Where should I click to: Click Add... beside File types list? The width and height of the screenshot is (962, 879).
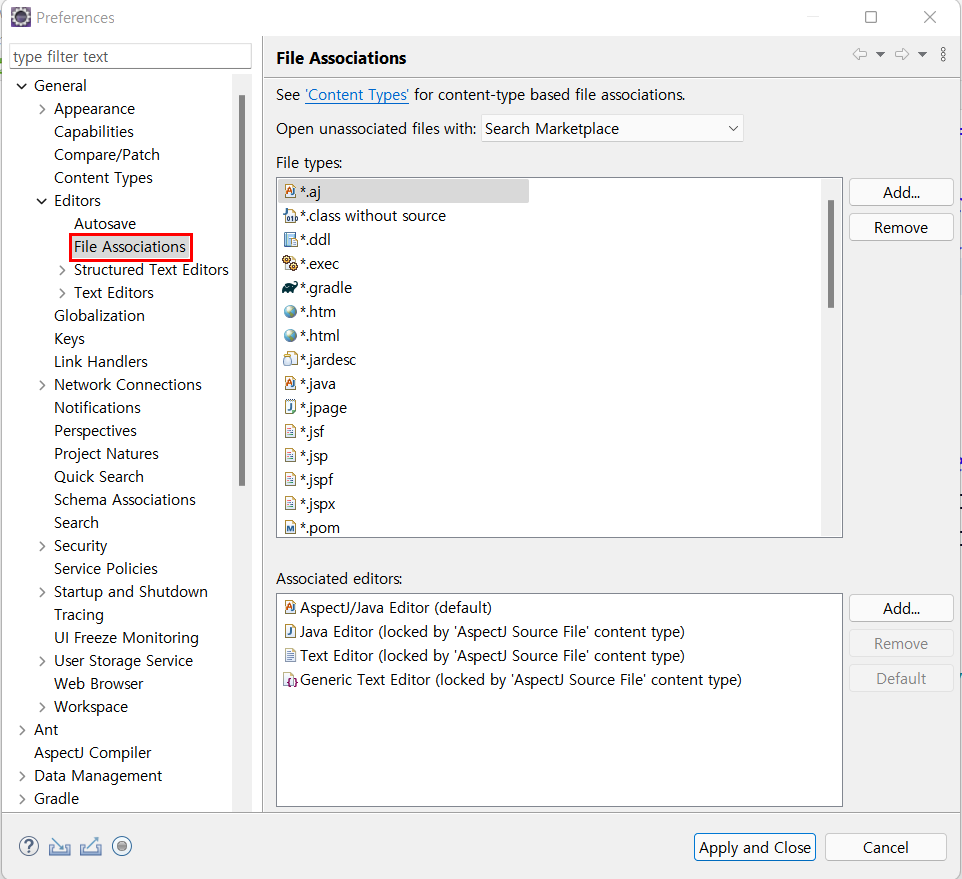[901, 193]
